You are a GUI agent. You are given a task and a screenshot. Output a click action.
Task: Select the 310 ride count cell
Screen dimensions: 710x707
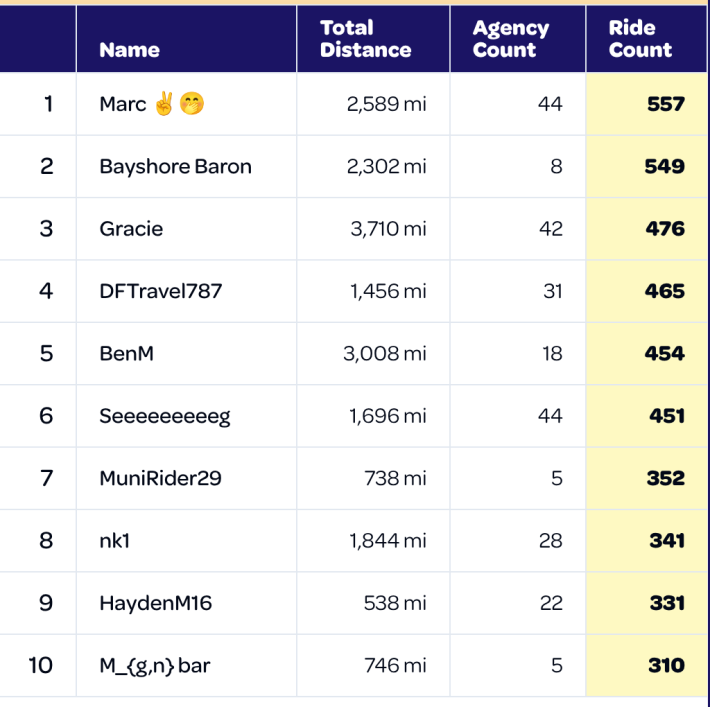(x=665, y=665)
